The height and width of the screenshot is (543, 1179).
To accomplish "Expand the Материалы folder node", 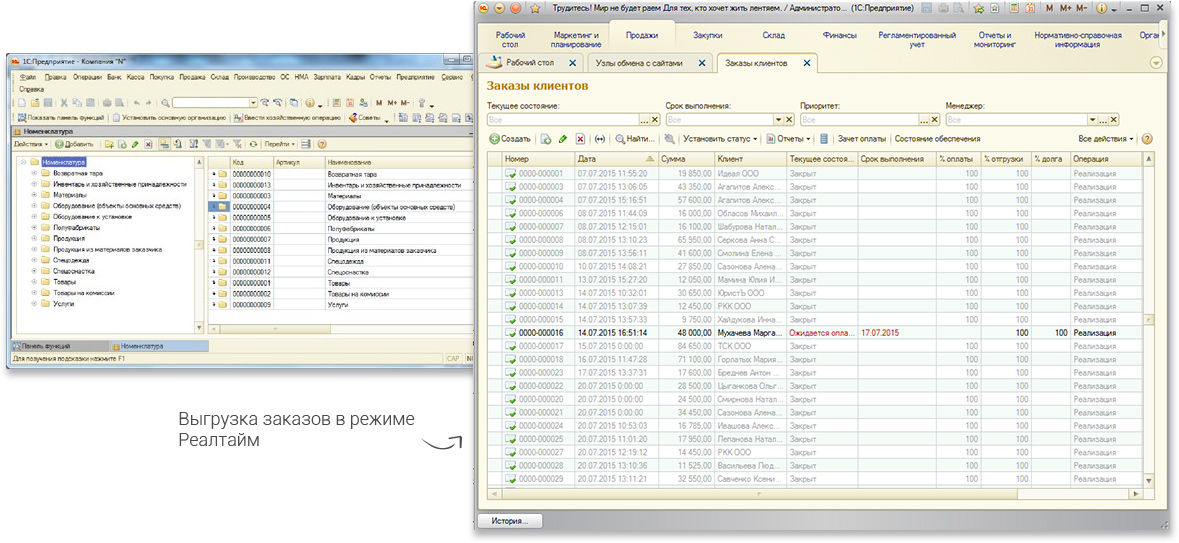I will [34, 195].
